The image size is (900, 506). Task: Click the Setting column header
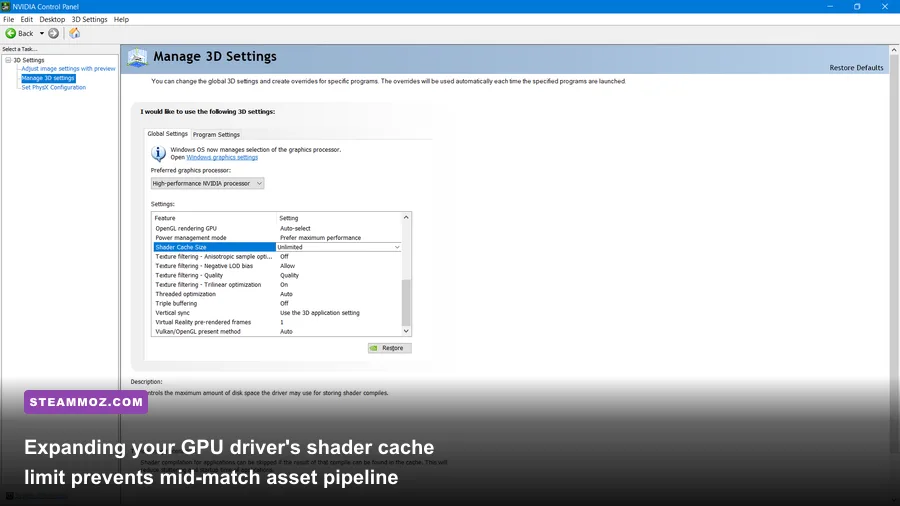[x=339, y=218]
